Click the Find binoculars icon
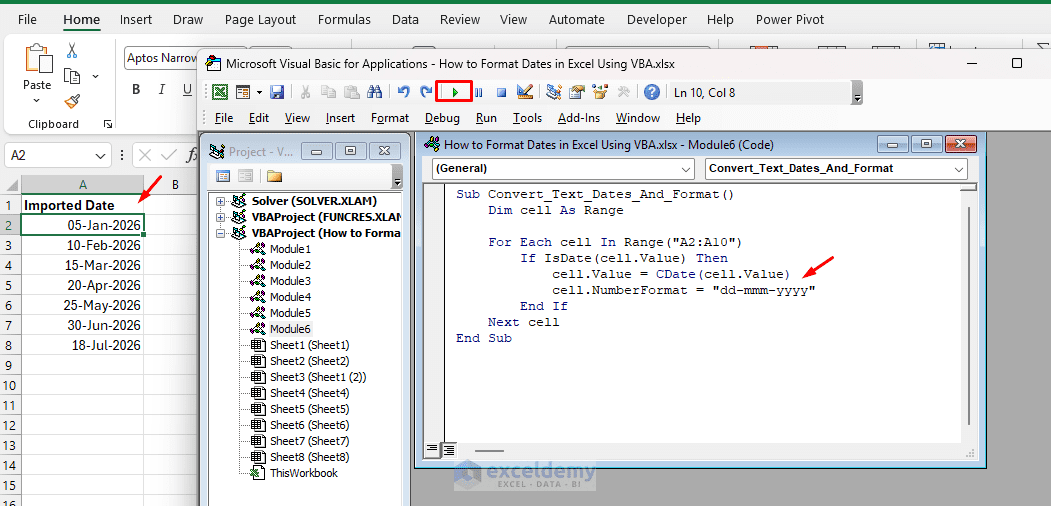The height and width of the screenshot is (506, 1051). [374, 92]
